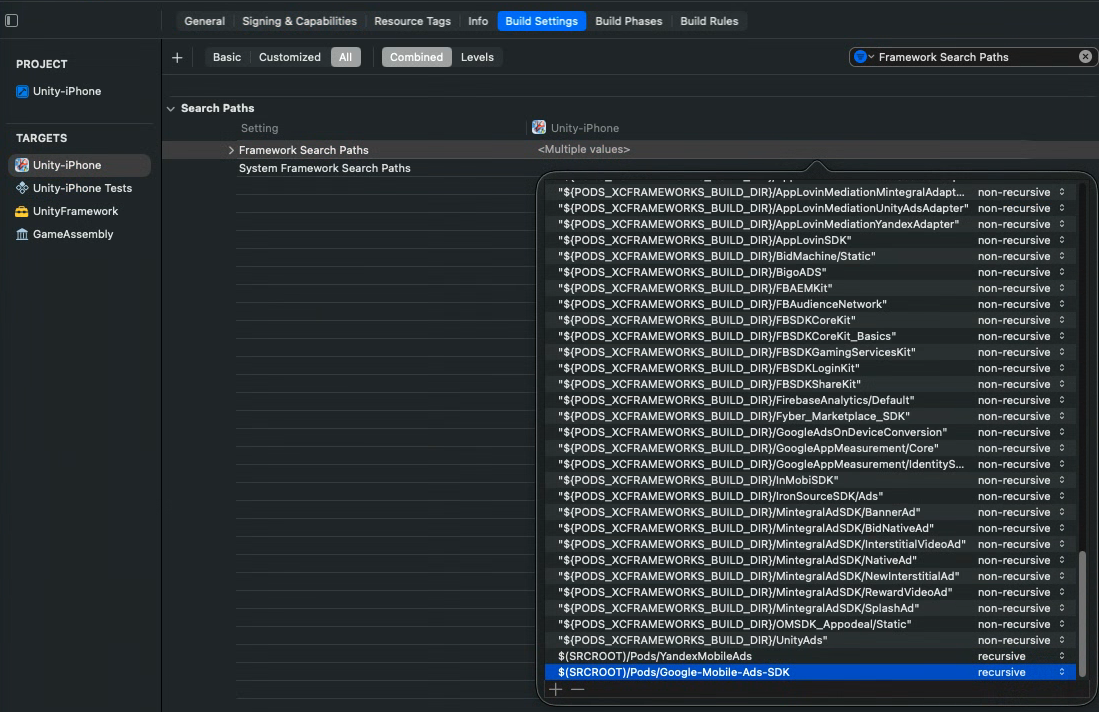Select the FBSDKShareKit path row
1099x712 pixels.
coord(810,384)
